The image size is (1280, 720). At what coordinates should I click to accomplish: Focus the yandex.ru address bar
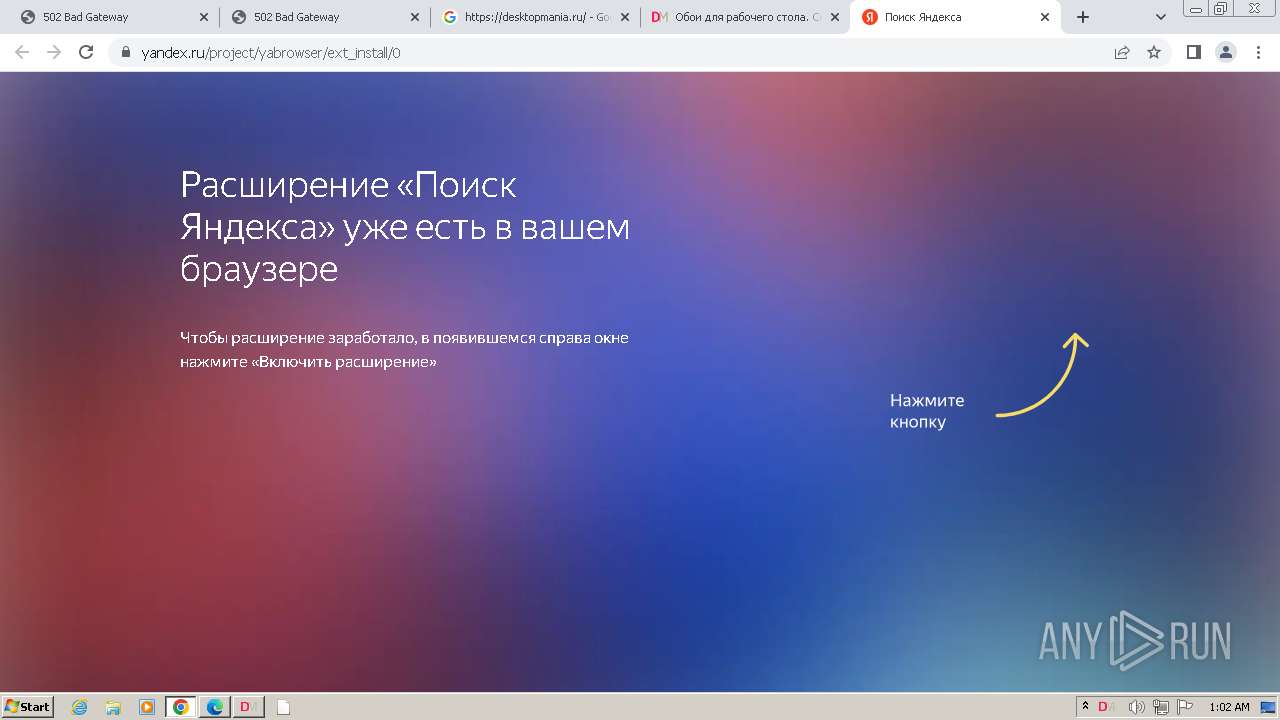620,52
